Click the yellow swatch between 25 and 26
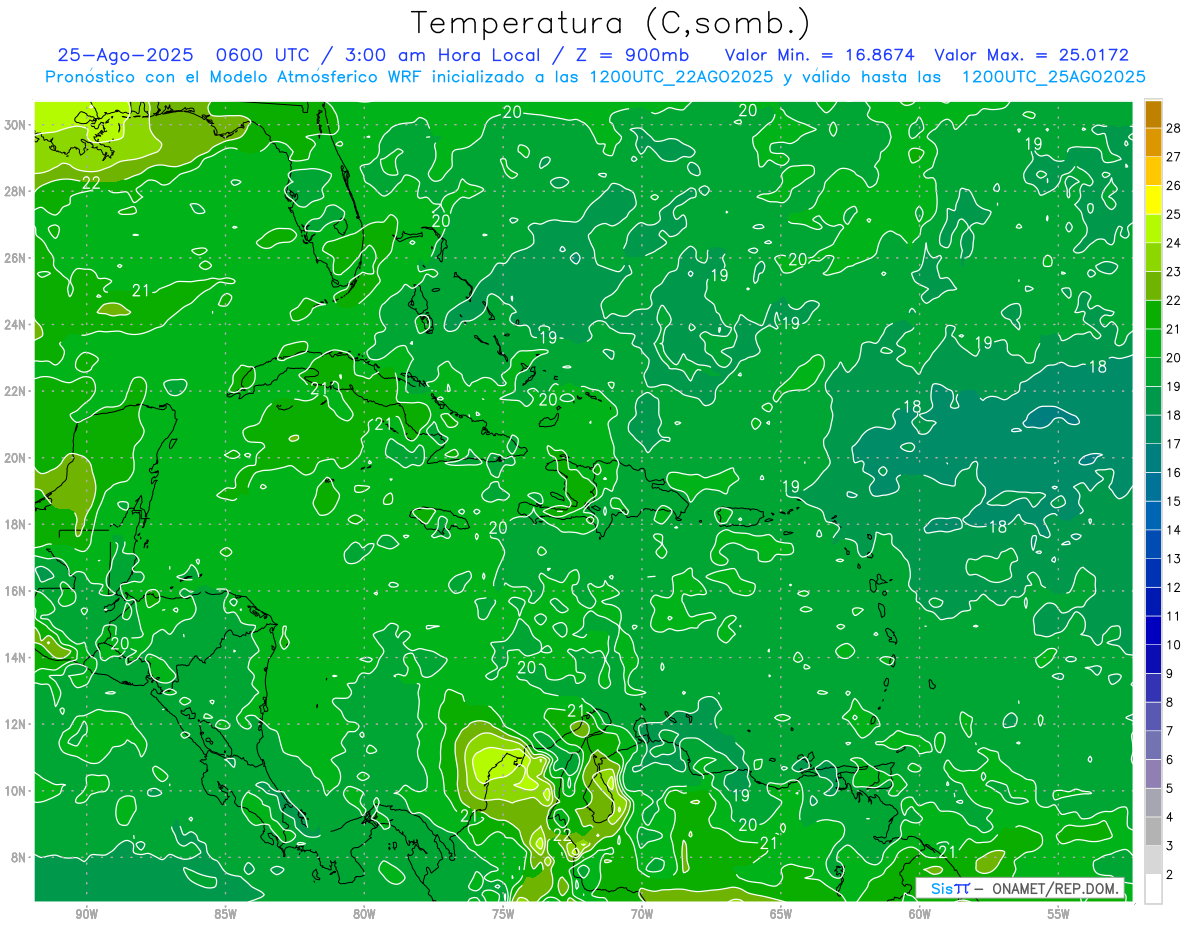 click(1153, 200)
